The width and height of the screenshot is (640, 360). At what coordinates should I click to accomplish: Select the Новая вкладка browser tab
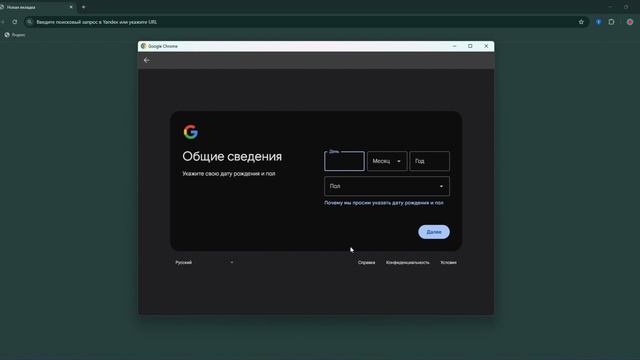(37, 7)
